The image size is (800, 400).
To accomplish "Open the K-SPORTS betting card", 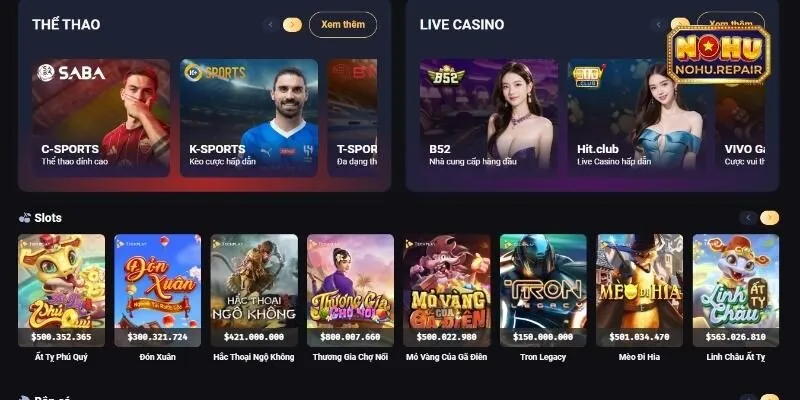I will [249, 118].
